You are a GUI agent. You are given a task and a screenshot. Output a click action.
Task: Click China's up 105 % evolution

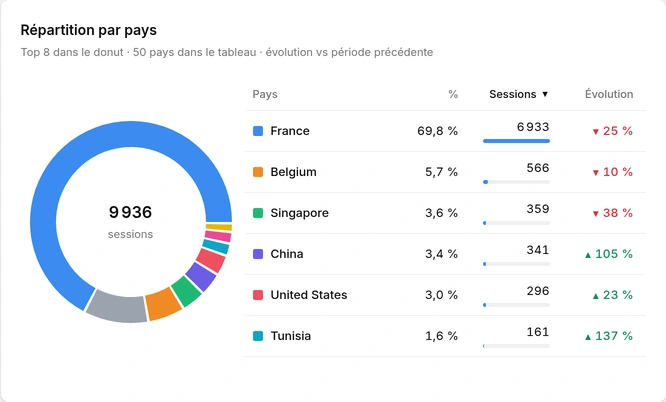(x=609, y=254)
